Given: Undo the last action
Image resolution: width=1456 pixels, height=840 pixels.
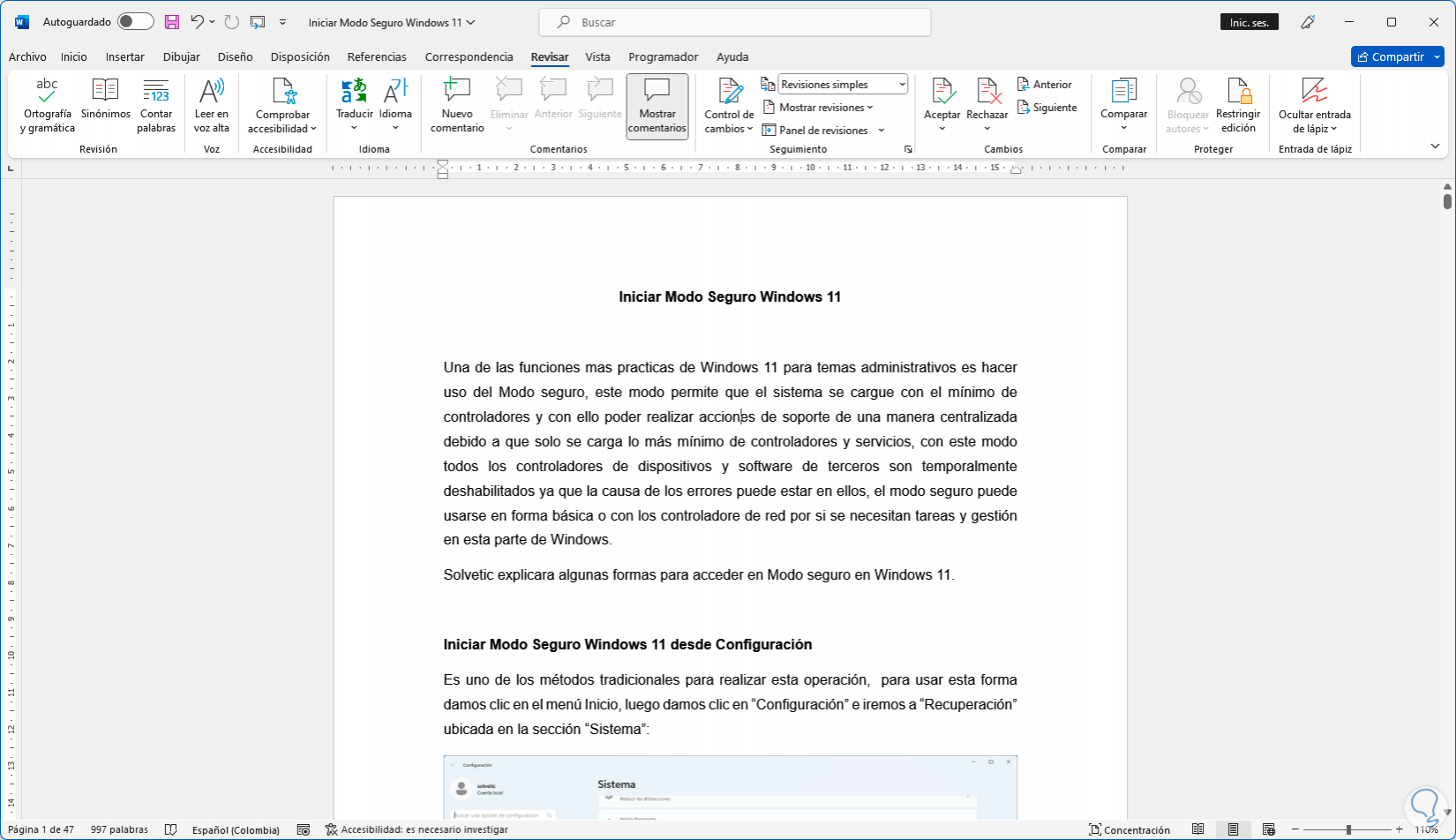Looking at the screenshot, I should (198, 22).
